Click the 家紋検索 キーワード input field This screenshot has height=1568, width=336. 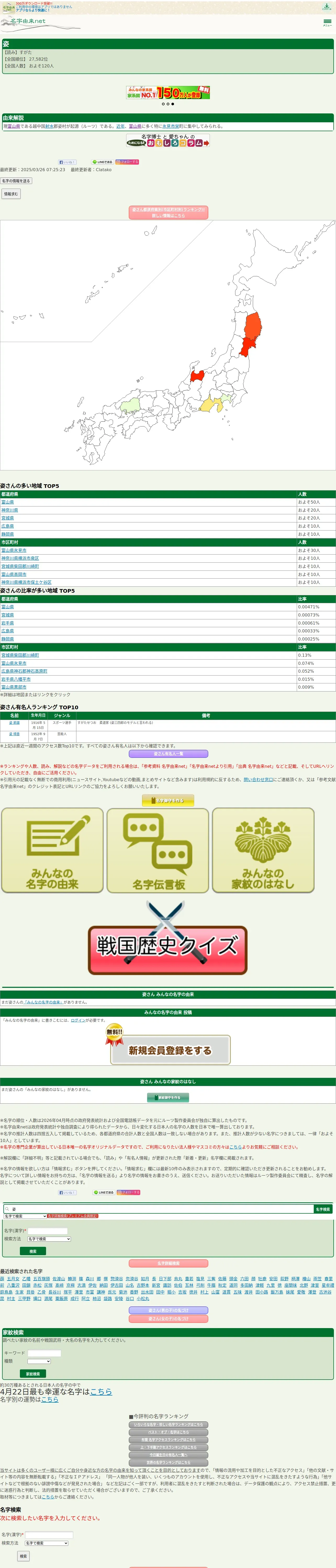(44, 1353)
